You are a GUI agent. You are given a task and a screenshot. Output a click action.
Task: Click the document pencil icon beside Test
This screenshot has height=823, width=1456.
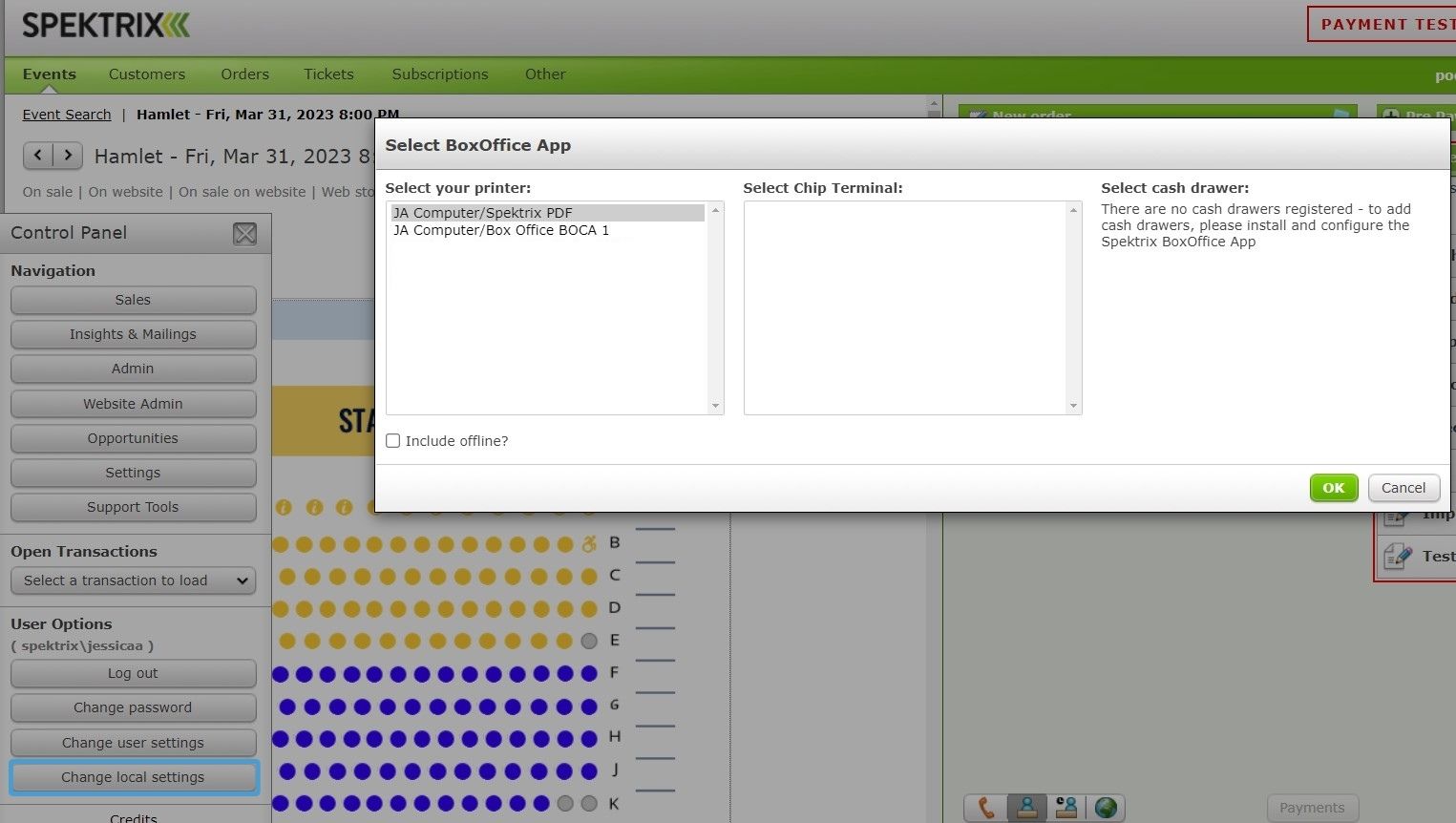[1397, 556]
